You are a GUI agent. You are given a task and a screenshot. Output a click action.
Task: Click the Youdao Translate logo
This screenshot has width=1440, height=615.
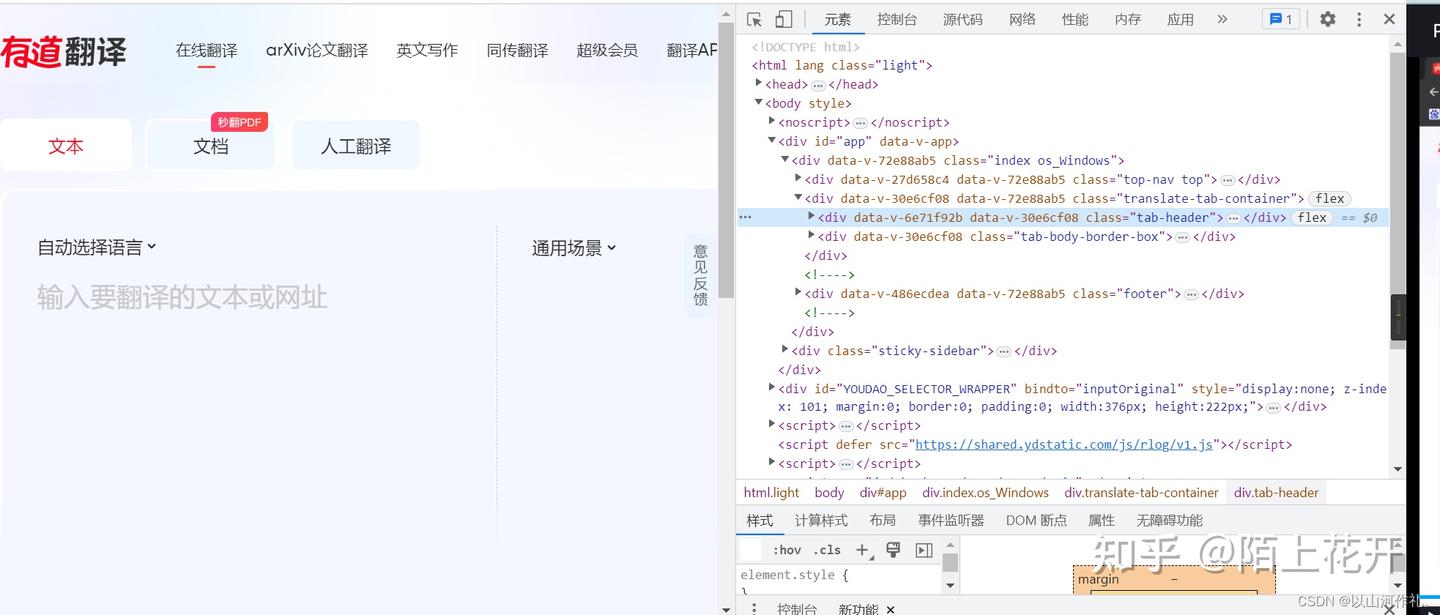coord(64,51)
